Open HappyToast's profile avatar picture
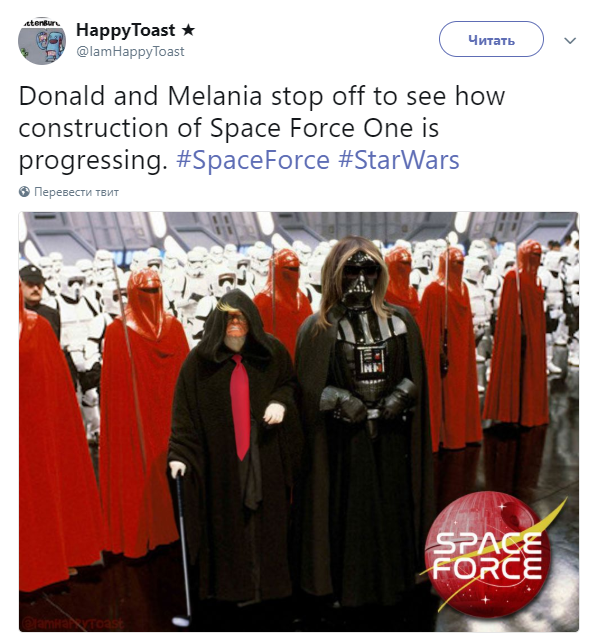 pos(42,41)
